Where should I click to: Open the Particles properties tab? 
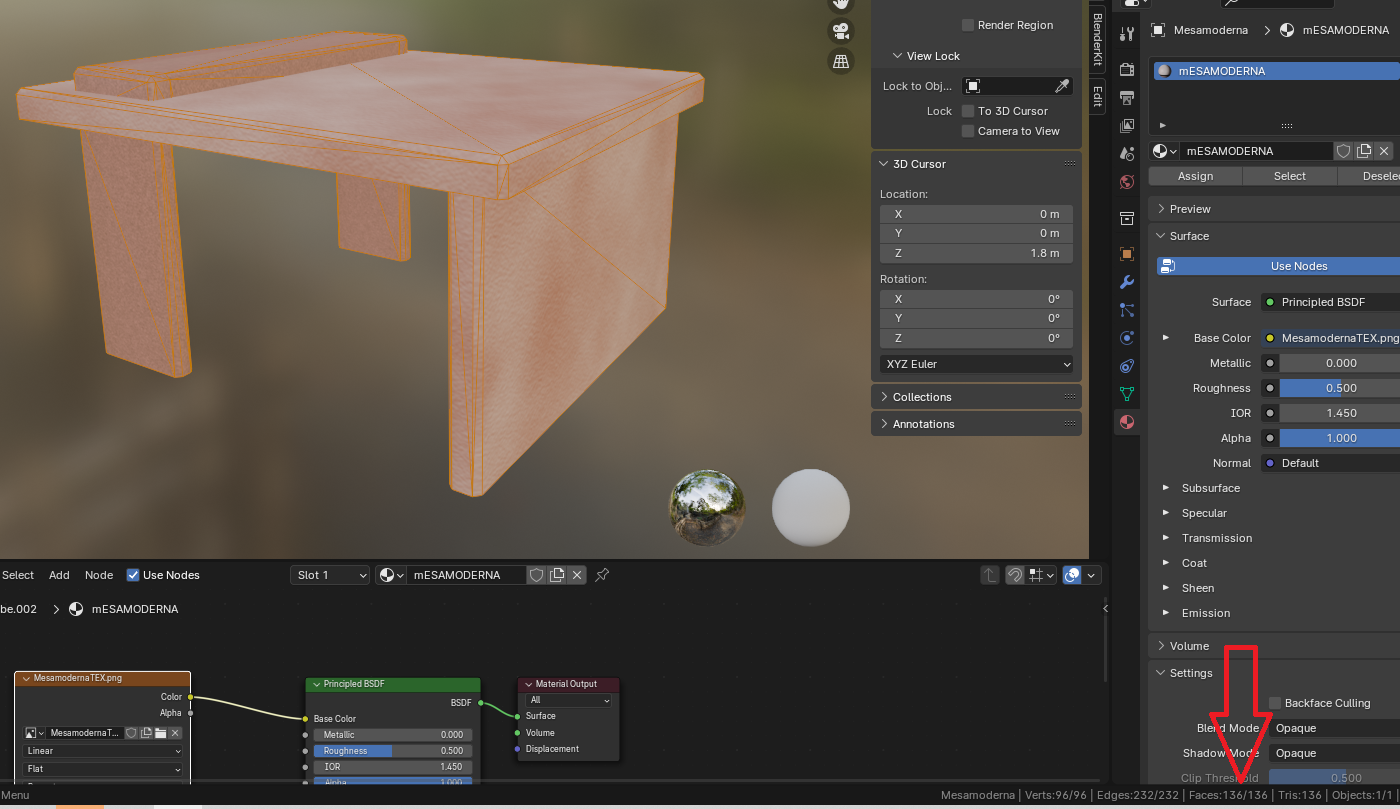(1127, 310)
